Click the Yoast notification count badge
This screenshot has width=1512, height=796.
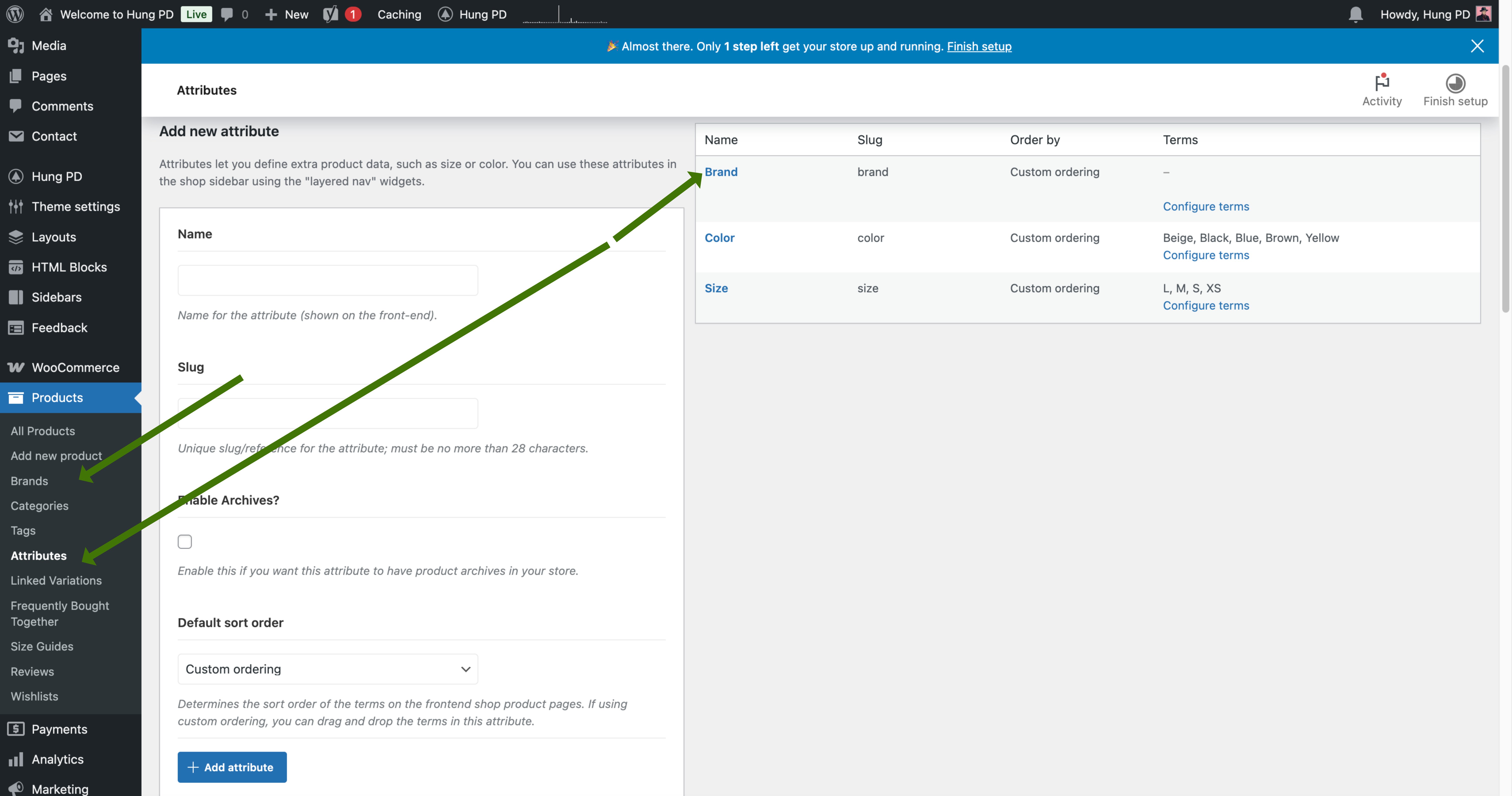(353, 14)
